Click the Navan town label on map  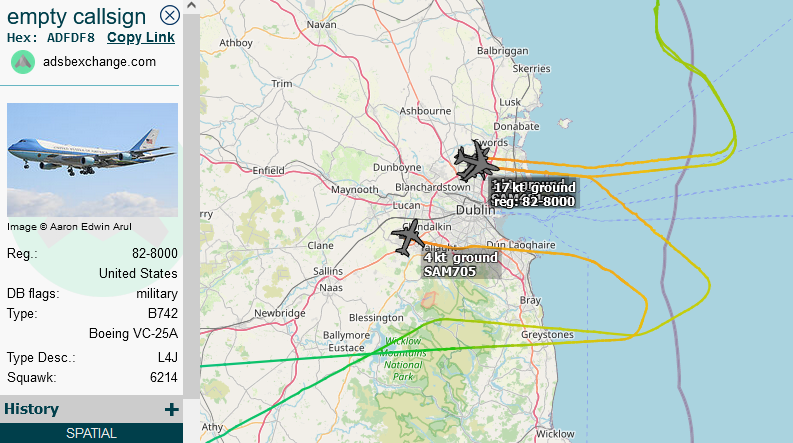(321, 24)
